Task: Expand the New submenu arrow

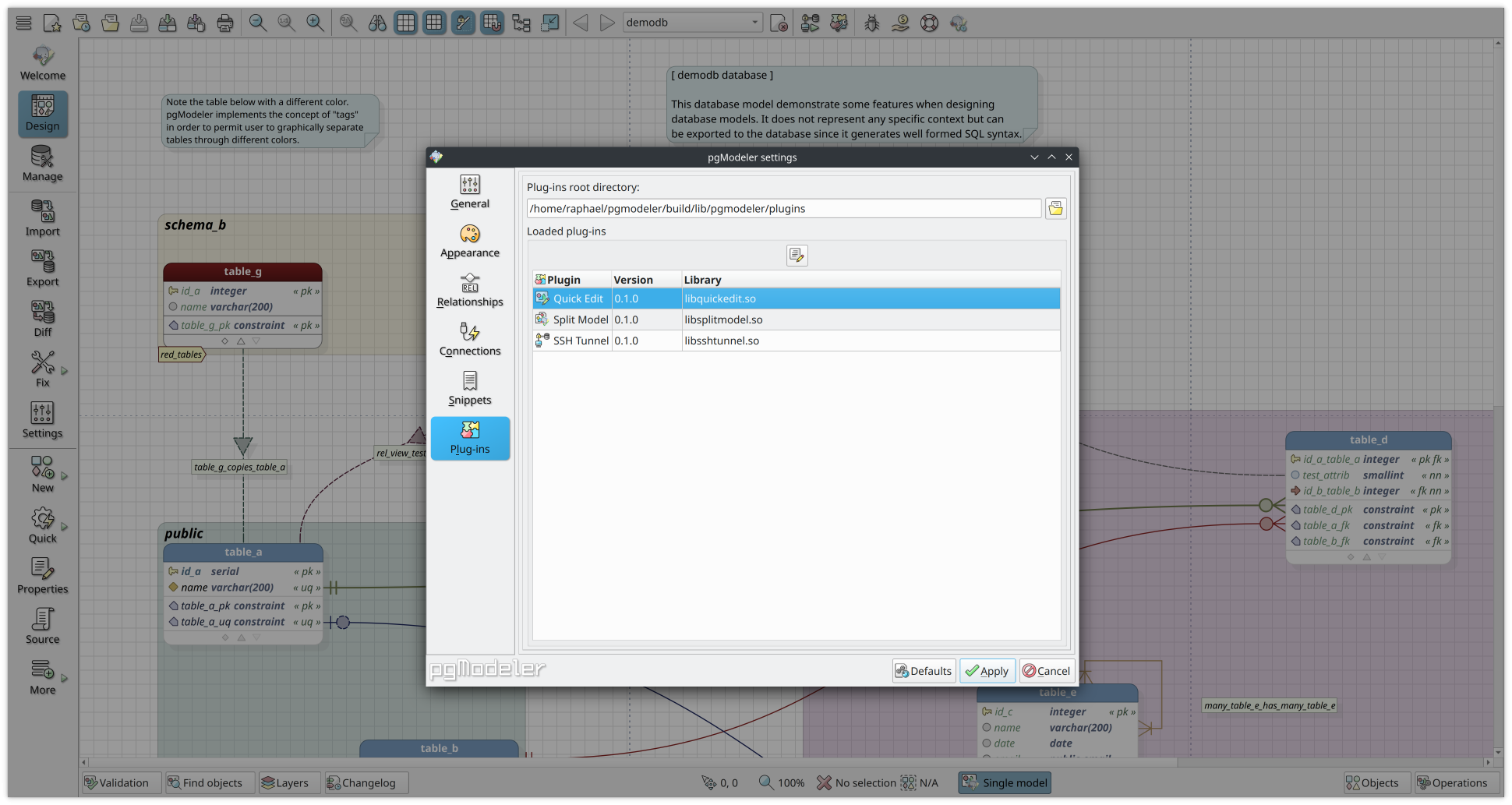Action: [65, 475]
